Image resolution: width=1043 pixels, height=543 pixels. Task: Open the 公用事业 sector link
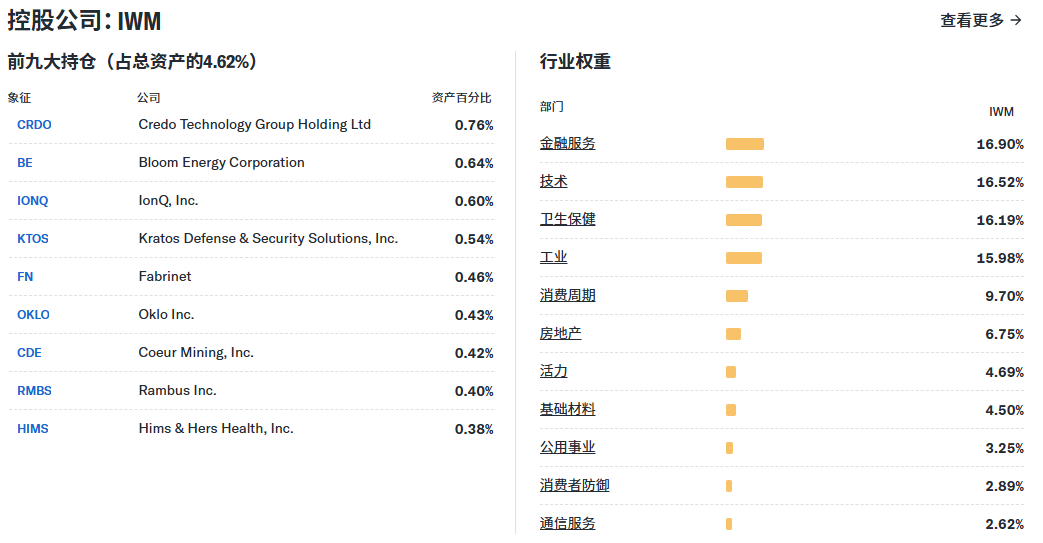coord(567,448)
